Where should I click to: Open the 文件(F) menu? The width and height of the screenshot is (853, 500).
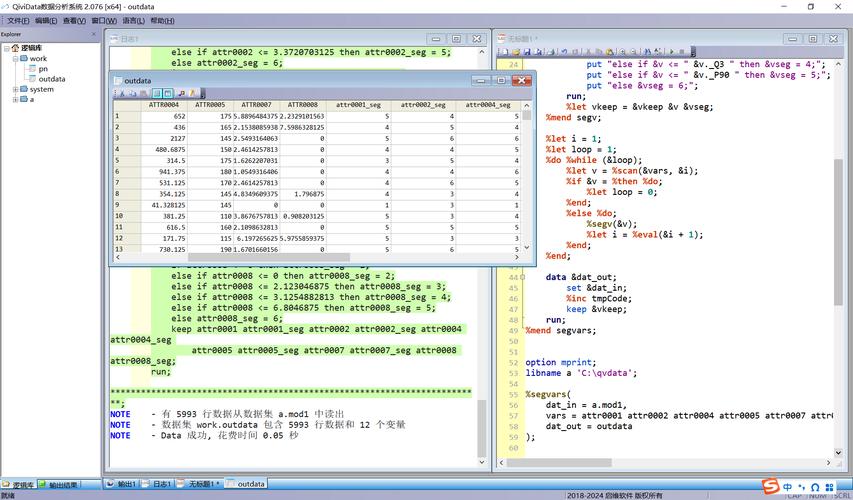(x=17, y=20)
